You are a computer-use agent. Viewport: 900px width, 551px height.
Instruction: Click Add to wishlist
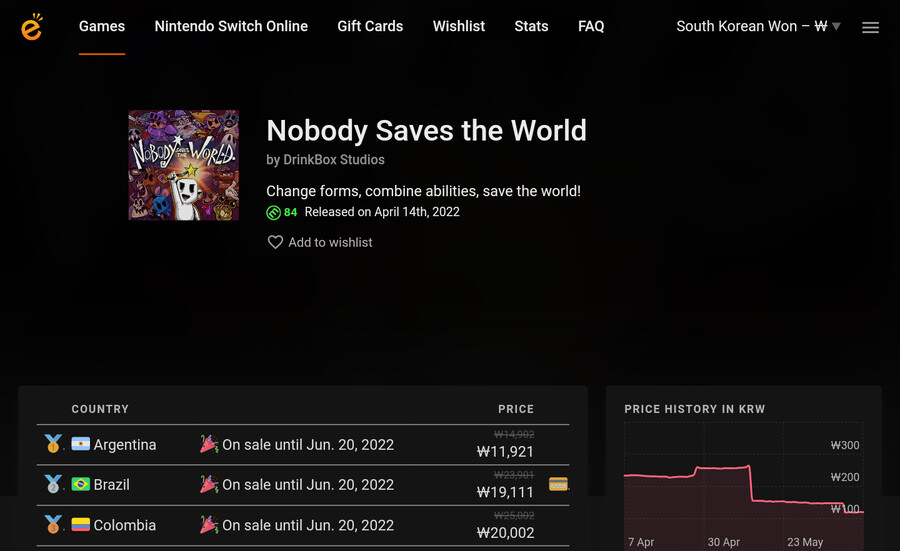pos(330,242)
